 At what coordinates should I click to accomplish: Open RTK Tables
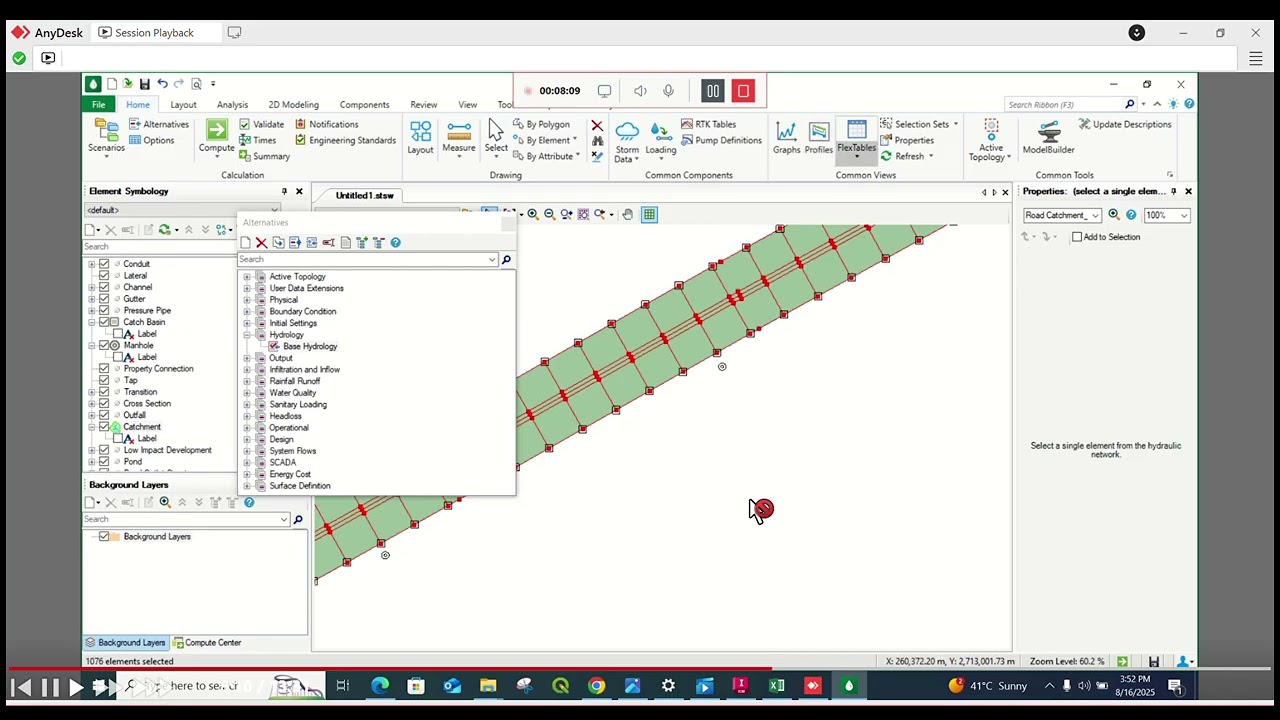tap(708, 124)
